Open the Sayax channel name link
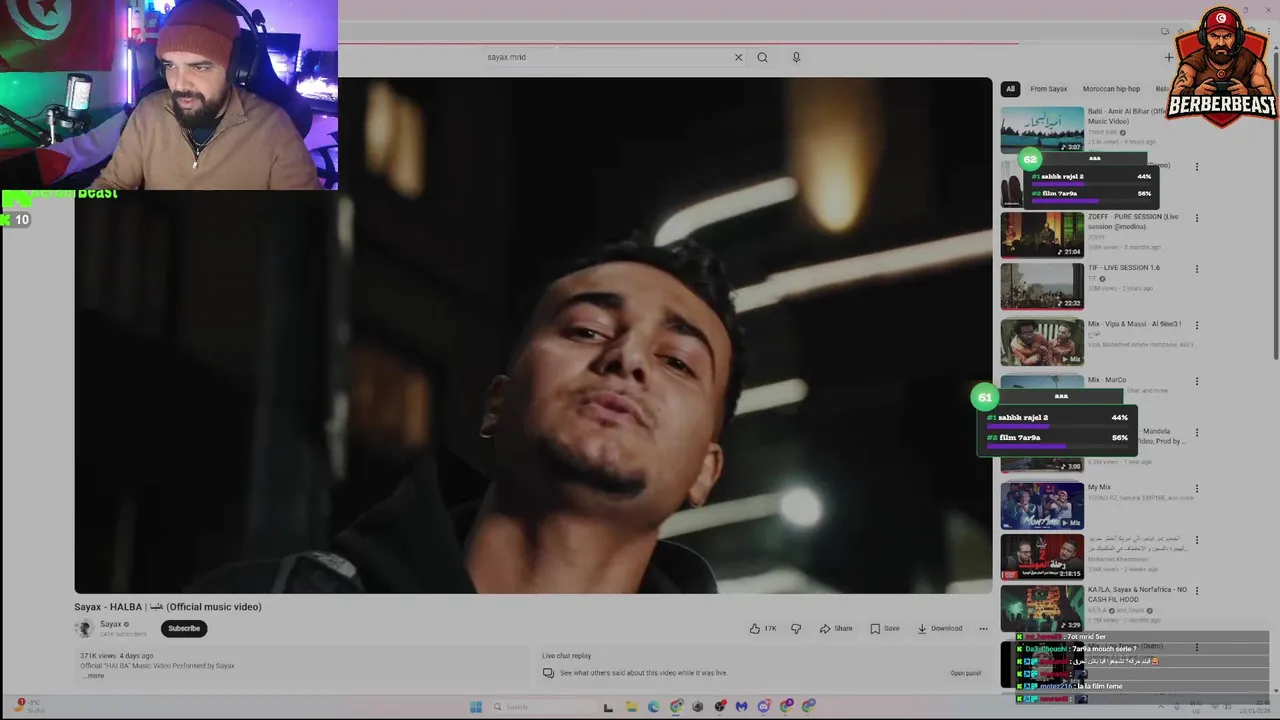Image resolution: width=1280 pixels, height=720 pixels. pyautogui.click(x=110, y=624)
